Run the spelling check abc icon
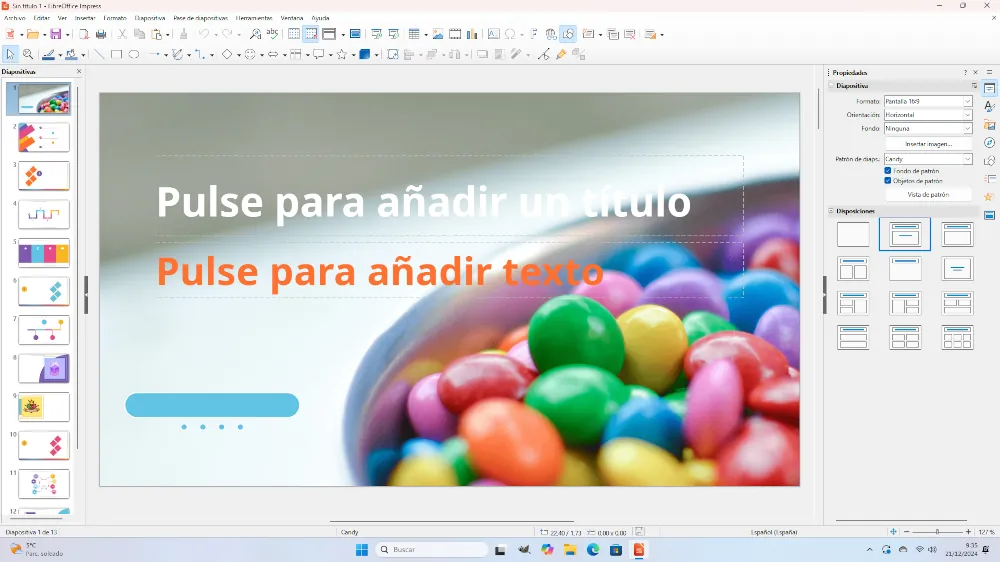 [x=272, y=34]
